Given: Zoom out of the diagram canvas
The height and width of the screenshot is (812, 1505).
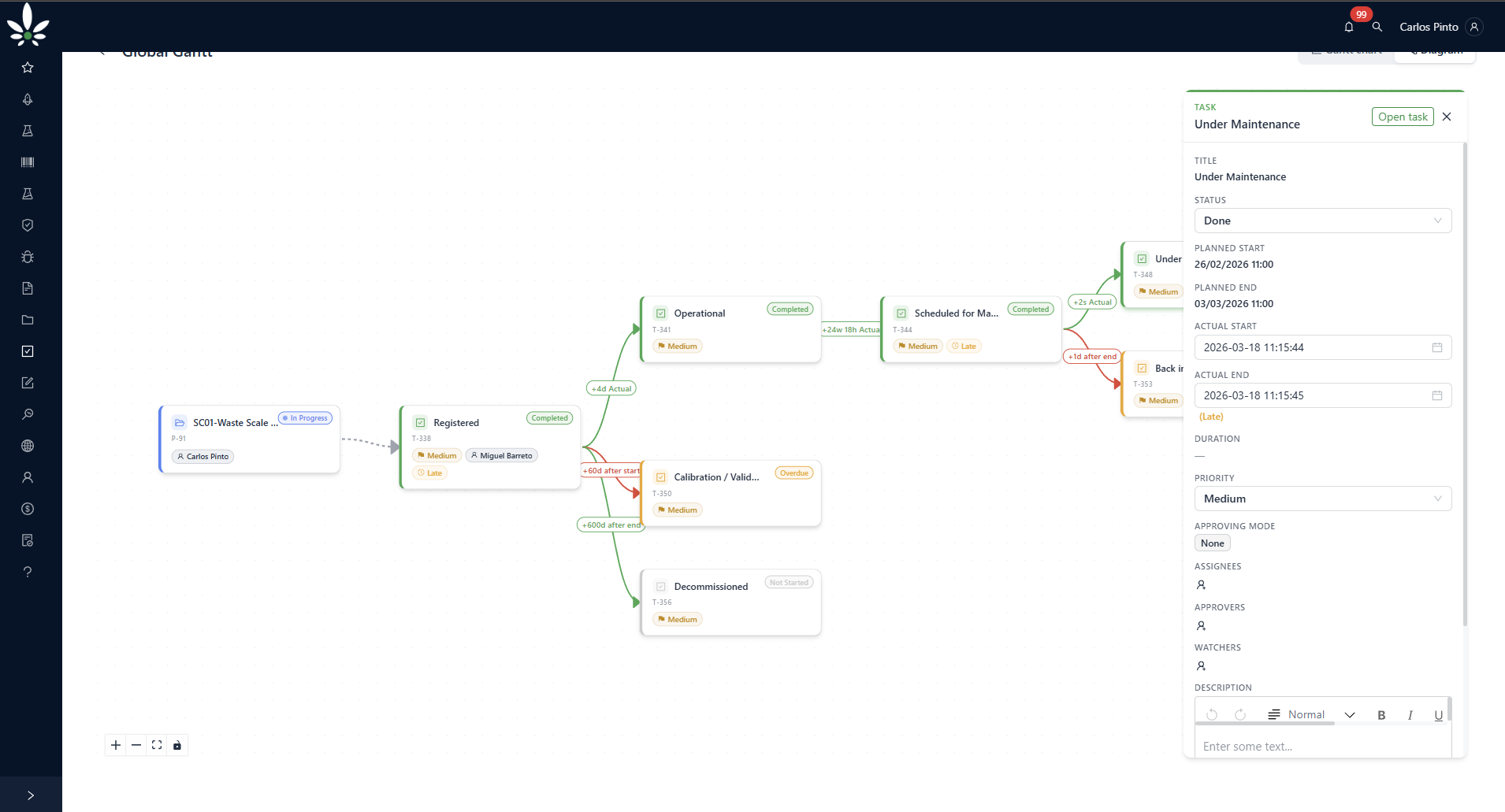Looking at the screenshot, I should coord(136,745).
